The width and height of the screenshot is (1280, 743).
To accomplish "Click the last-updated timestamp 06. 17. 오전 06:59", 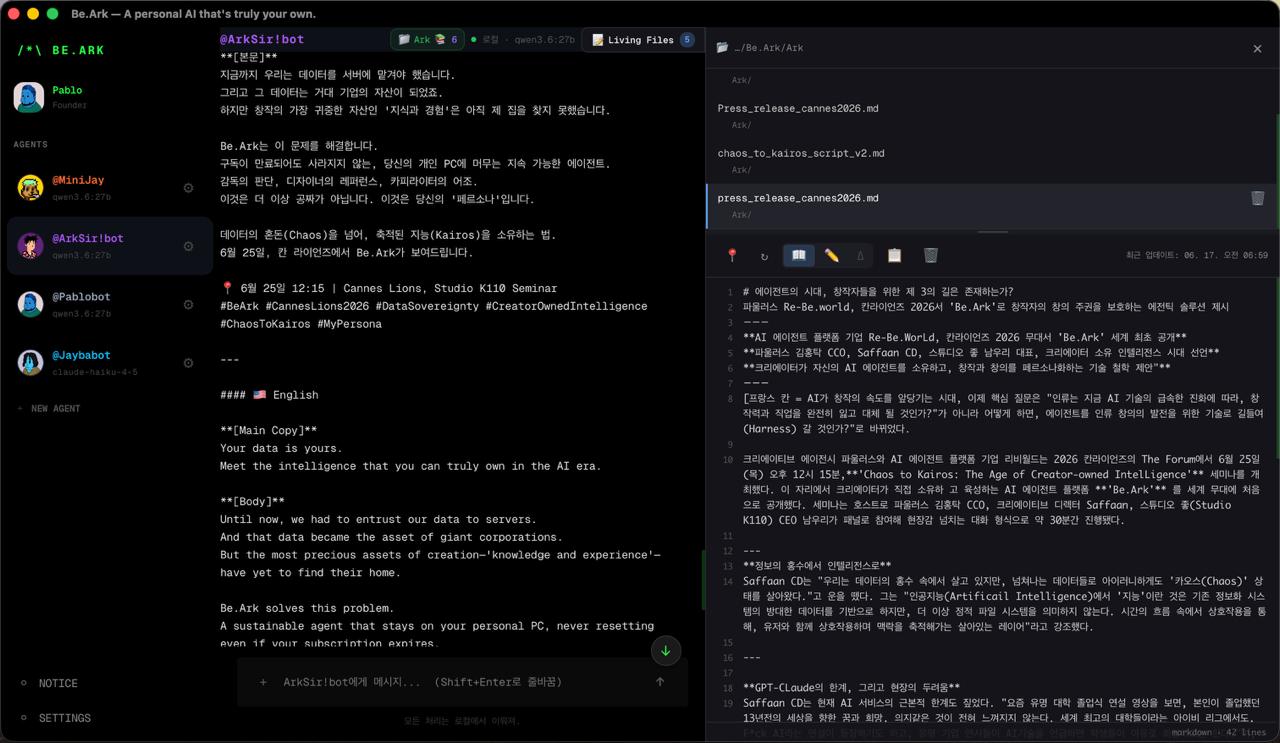I will (1196, 256).
